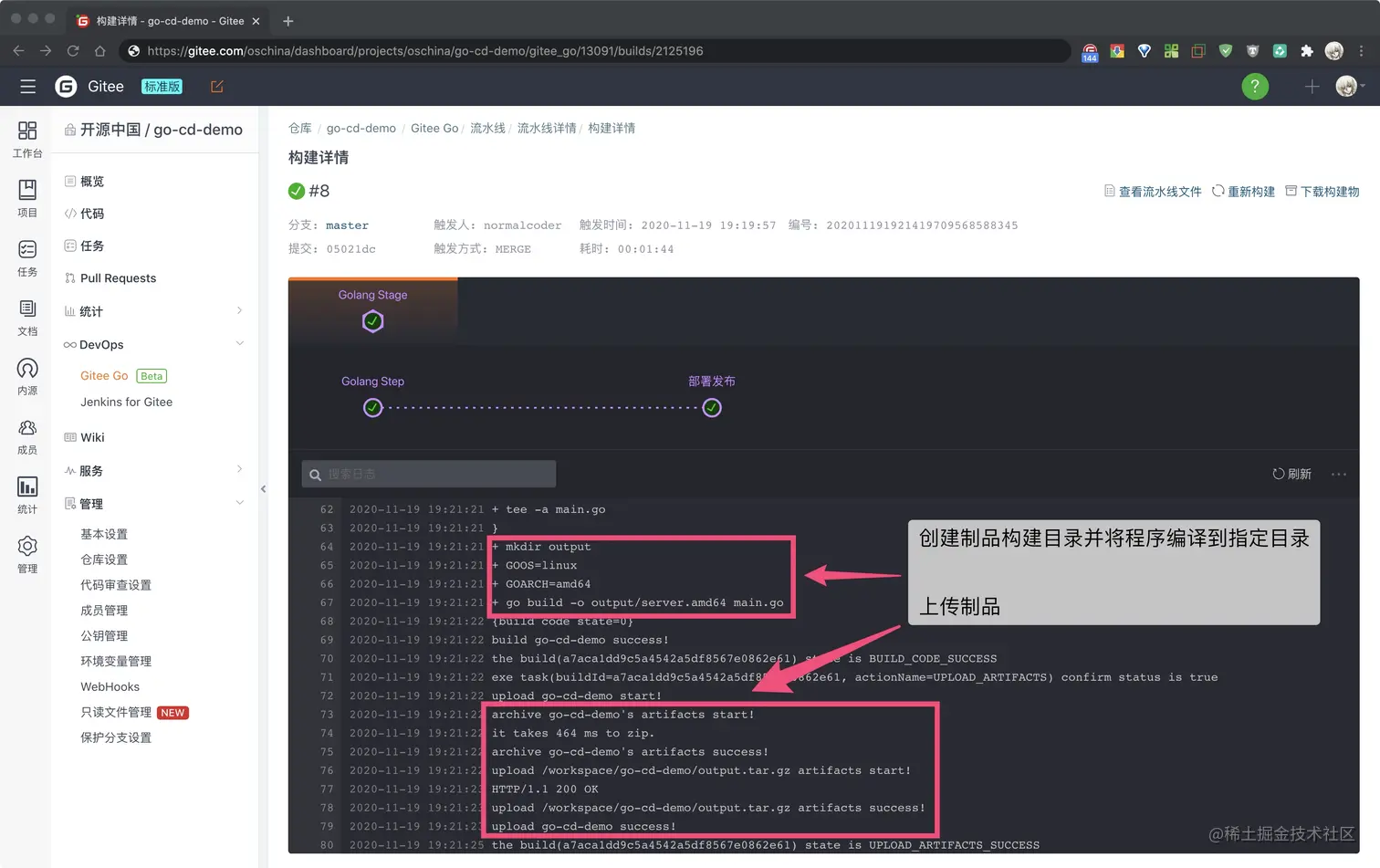Click the master branch value
Screen dimensions: 1380x868
point(347,225)
